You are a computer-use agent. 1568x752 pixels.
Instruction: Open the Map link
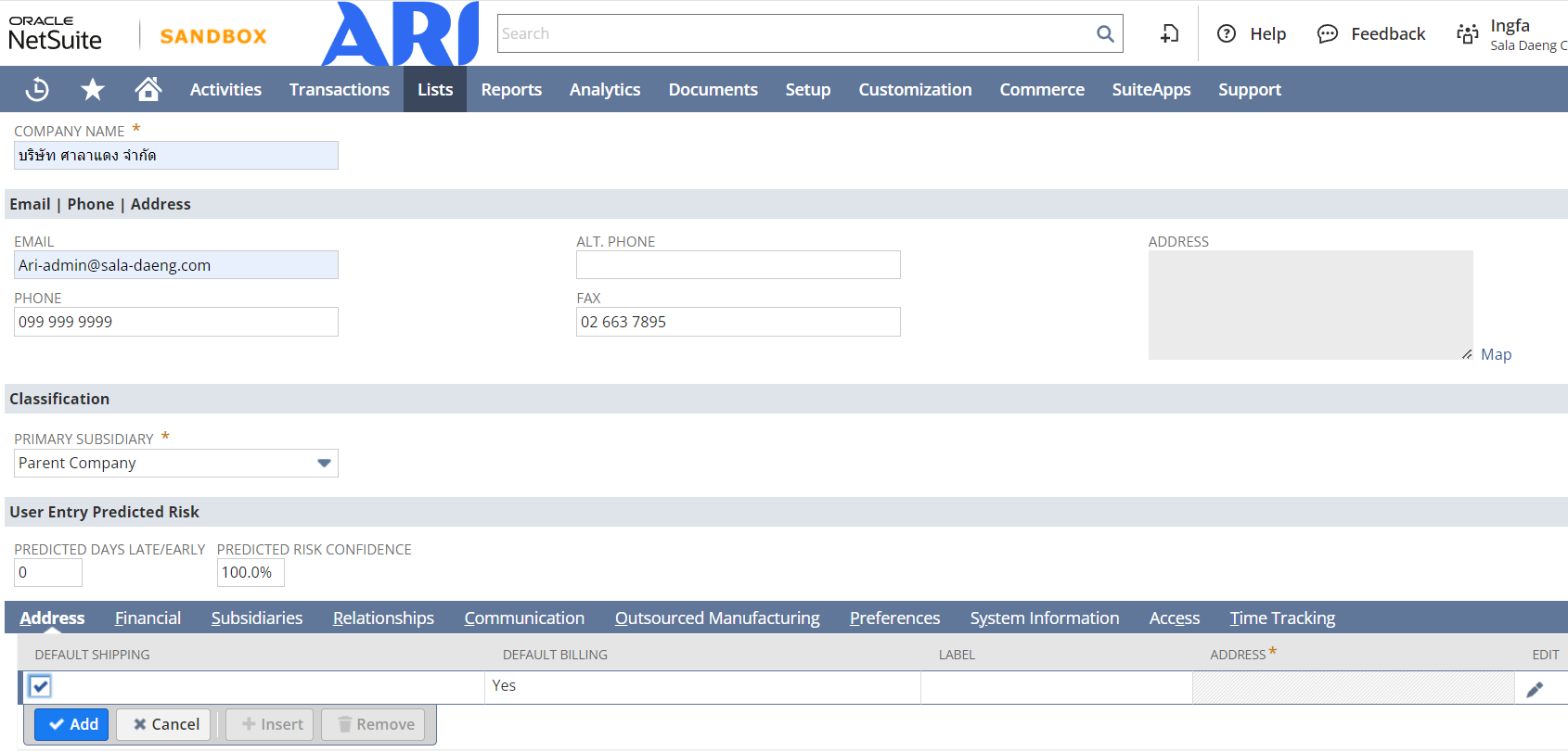pos(1496,354)
